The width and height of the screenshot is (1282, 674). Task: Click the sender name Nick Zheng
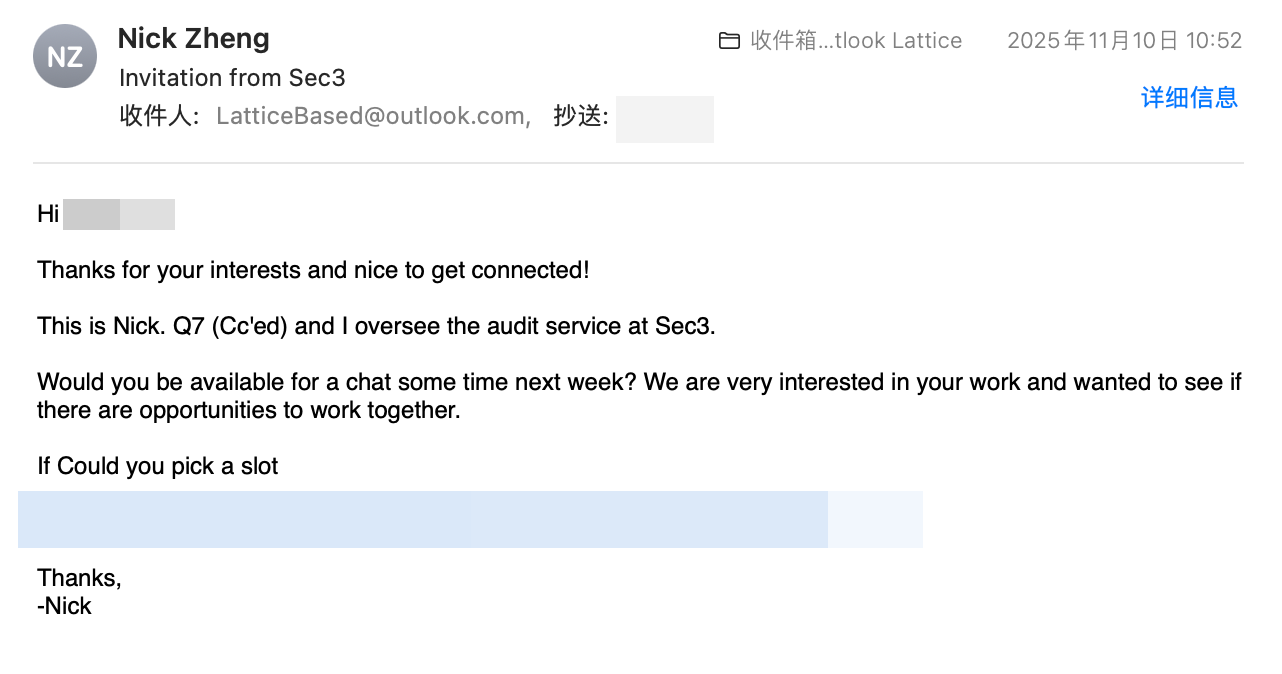[193, 39]
